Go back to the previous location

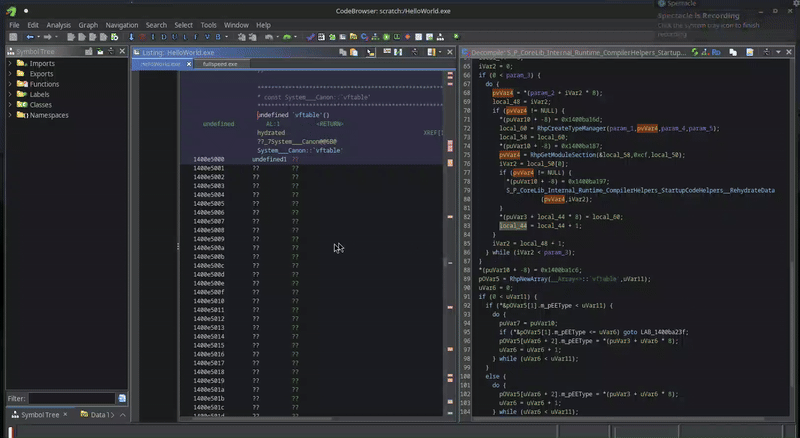tap(30, 37)
